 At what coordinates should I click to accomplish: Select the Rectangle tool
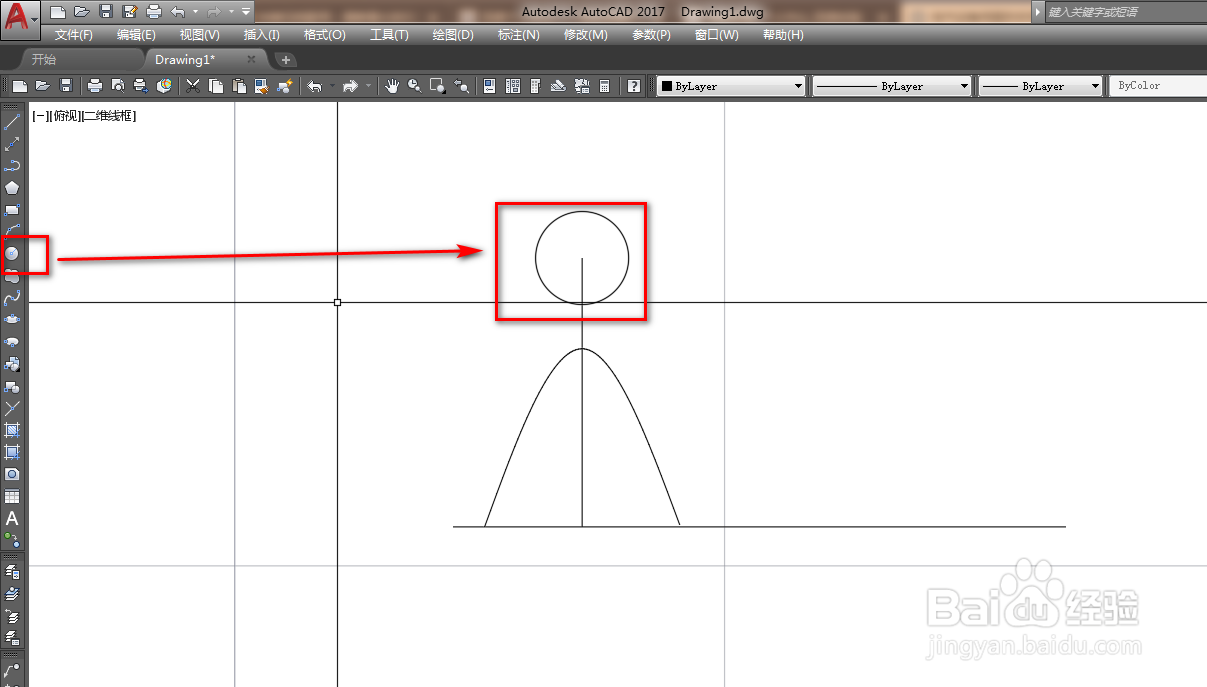click(12, 210)
